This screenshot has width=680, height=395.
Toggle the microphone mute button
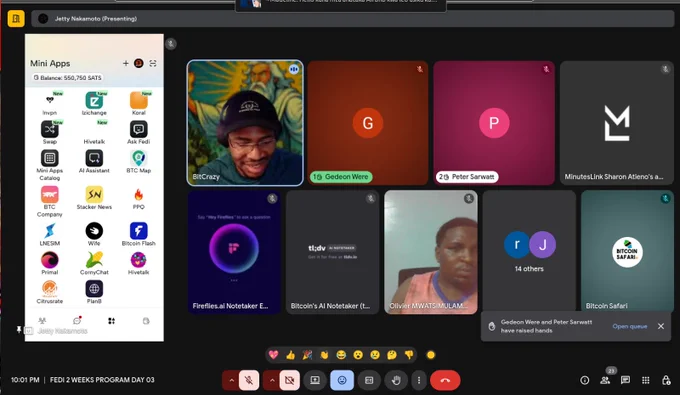(249, 380)
